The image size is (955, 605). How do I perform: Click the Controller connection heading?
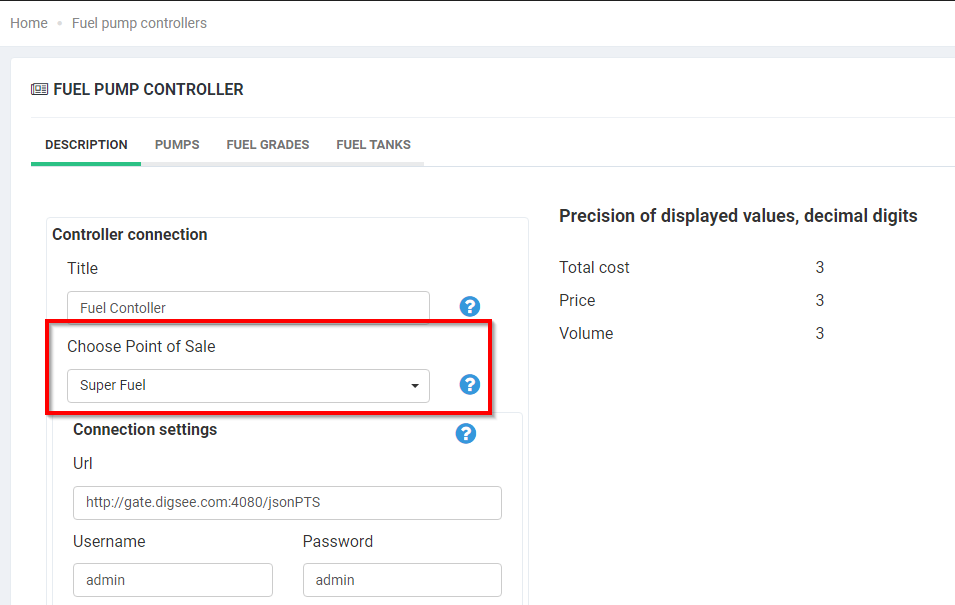coord(130,234)
